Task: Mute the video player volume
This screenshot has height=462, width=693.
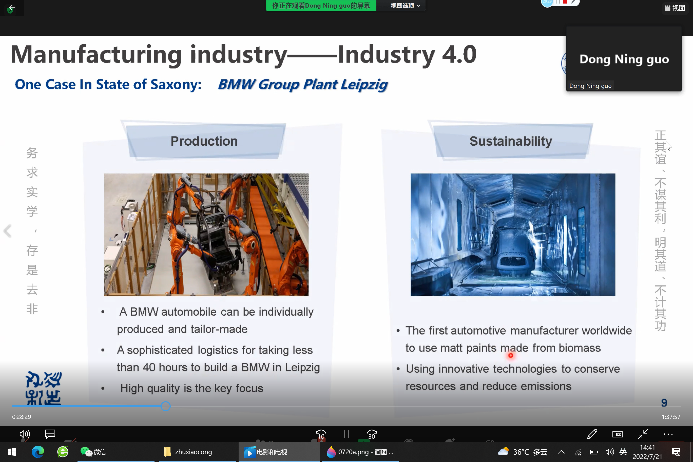Action: [x=25, y=434]
